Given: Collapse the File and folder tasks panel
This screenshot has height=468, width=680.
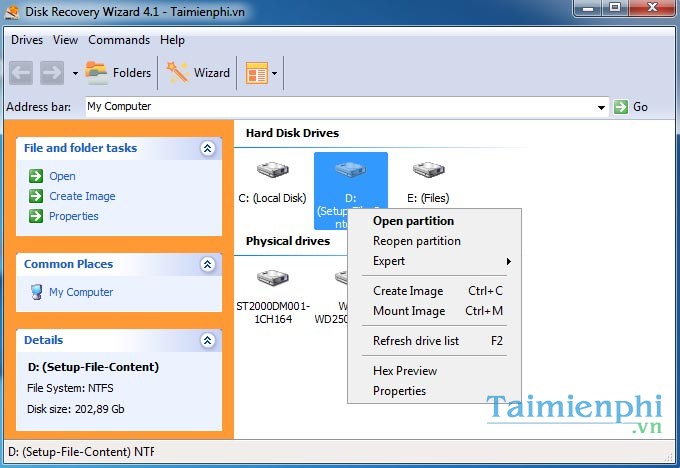Looking at the screenshot, I should 208,148.
